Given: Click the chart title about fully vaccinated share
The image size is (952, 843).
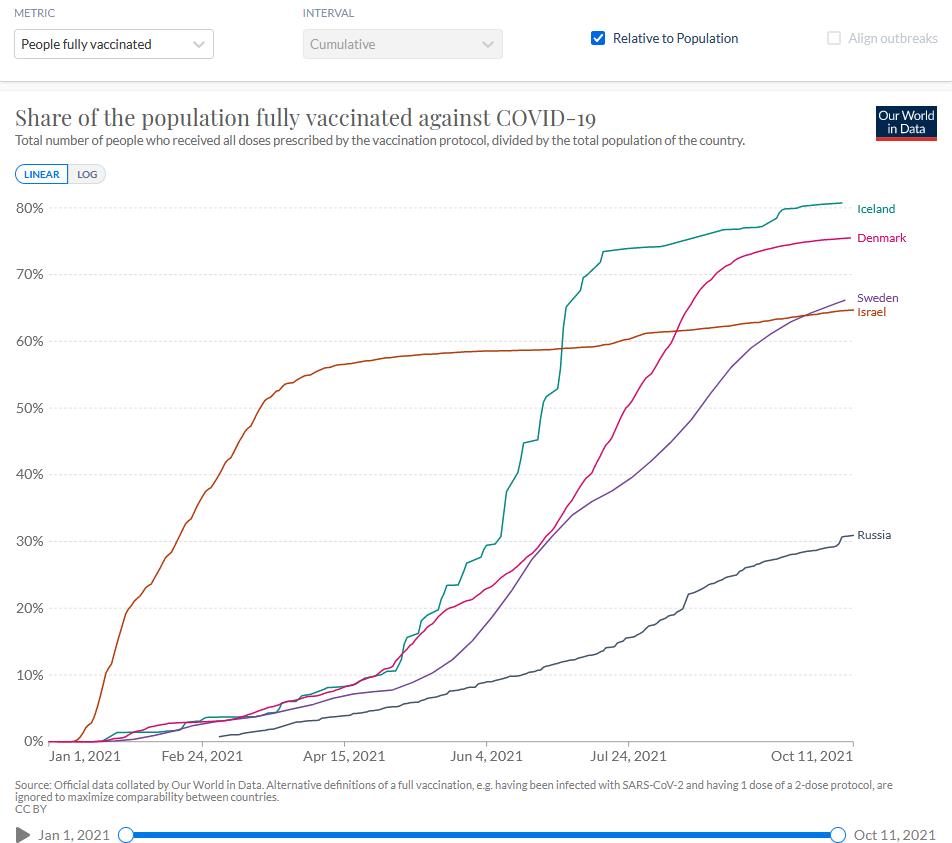Looking at the screenshot, I should pos(305,119).
